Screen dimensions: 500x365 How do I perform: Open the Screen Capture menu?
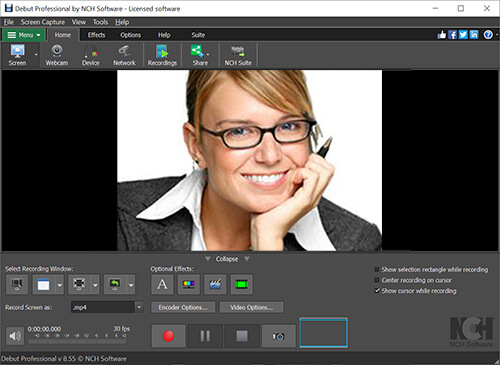[x=43, y=22]
